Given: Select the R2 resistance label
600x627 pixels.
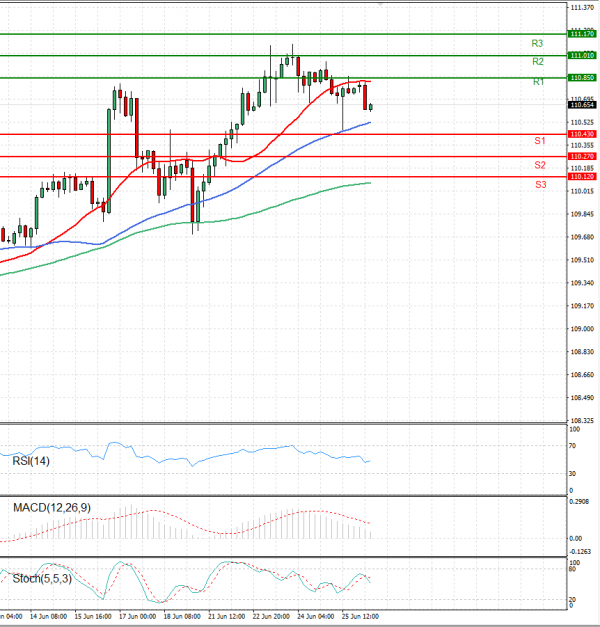Looking at the screenshot, I should (537, 62).
